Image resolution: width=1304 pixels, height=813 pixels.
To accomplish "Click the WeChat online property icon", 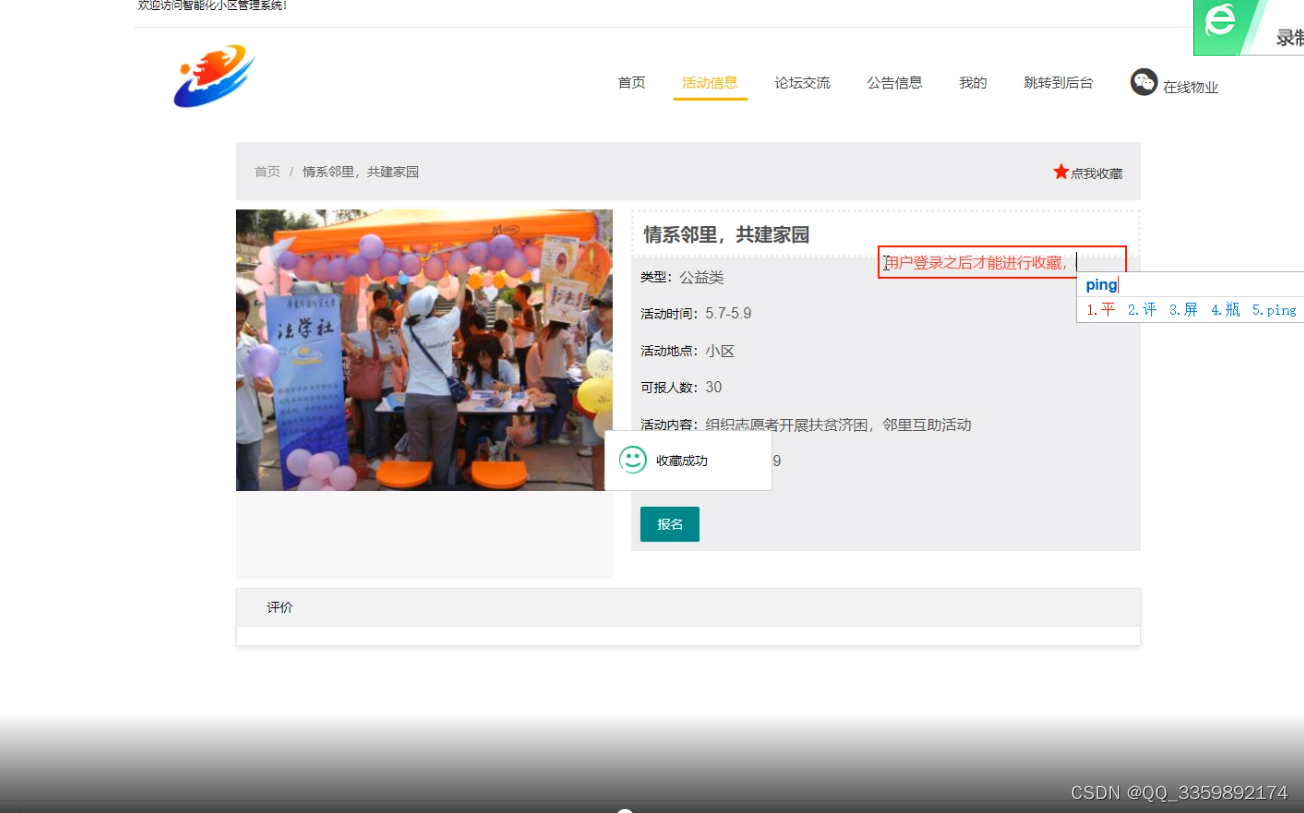I will pyautogui.click(x=1144, y=82).
